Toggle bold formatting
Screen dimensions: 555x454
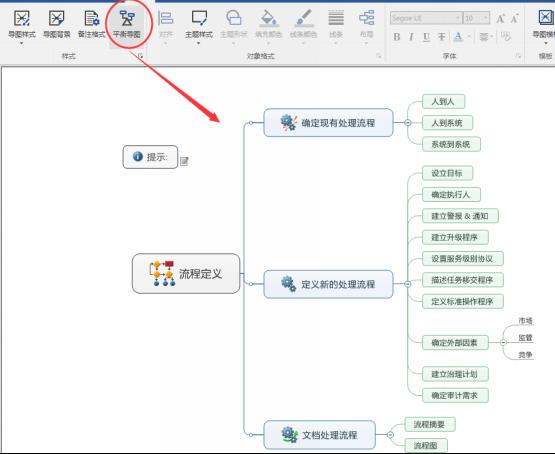point(397,37)
